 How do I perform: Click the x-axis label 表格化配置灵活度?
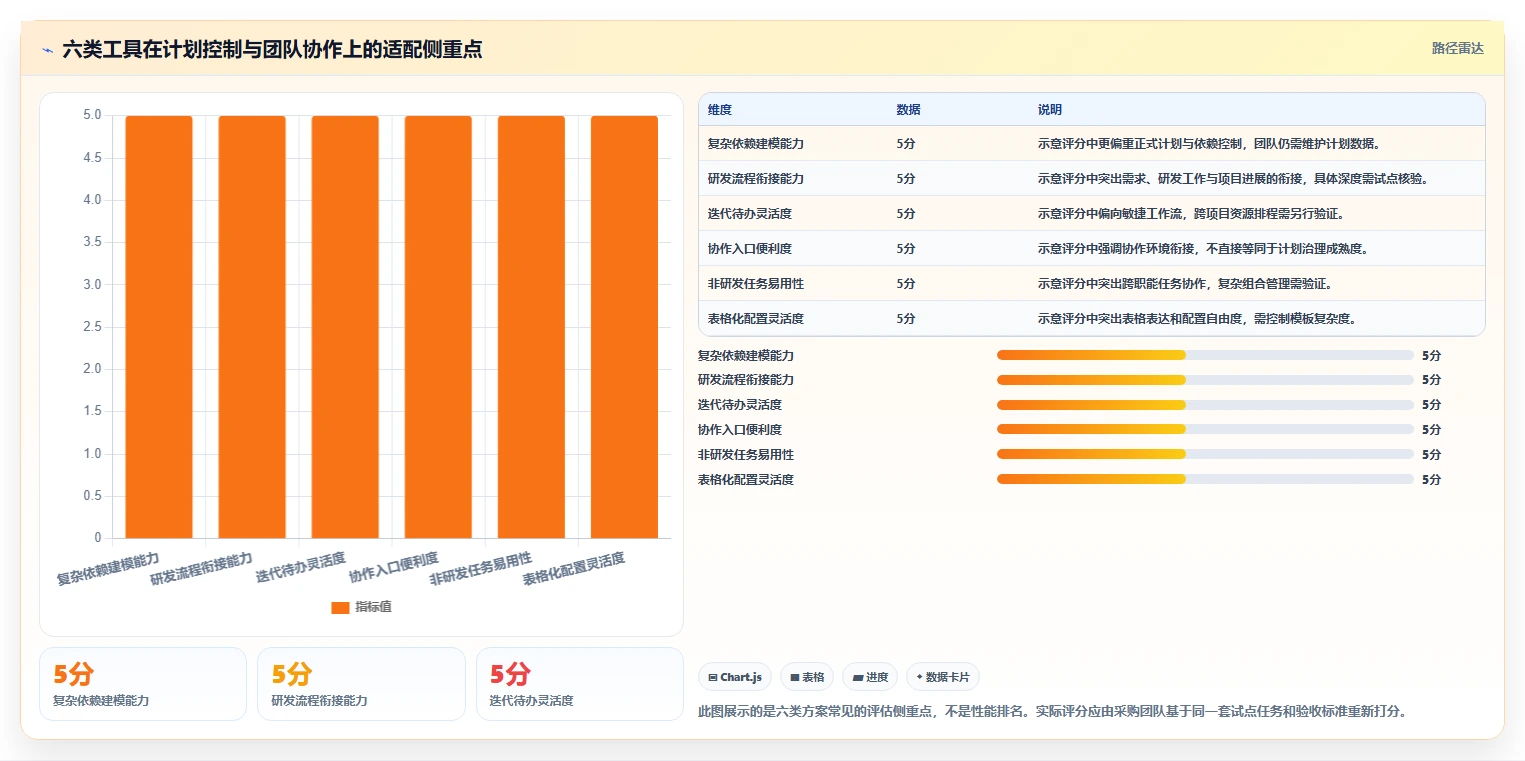(574, 568)
